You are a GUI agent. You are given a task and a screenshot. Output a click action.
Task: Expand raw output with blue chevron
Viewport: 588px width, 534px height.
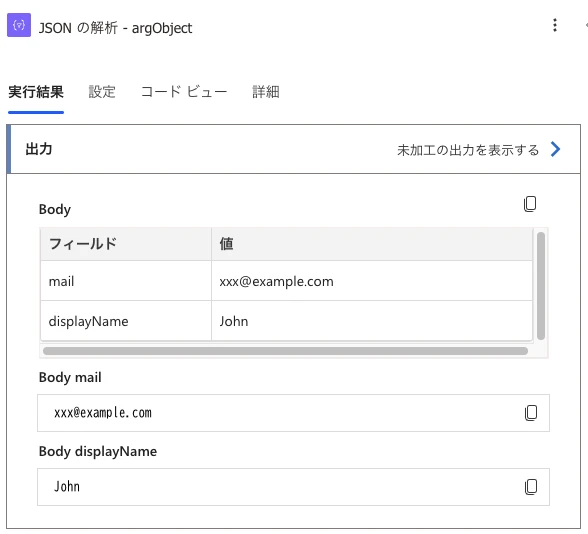tap(555, 149)
